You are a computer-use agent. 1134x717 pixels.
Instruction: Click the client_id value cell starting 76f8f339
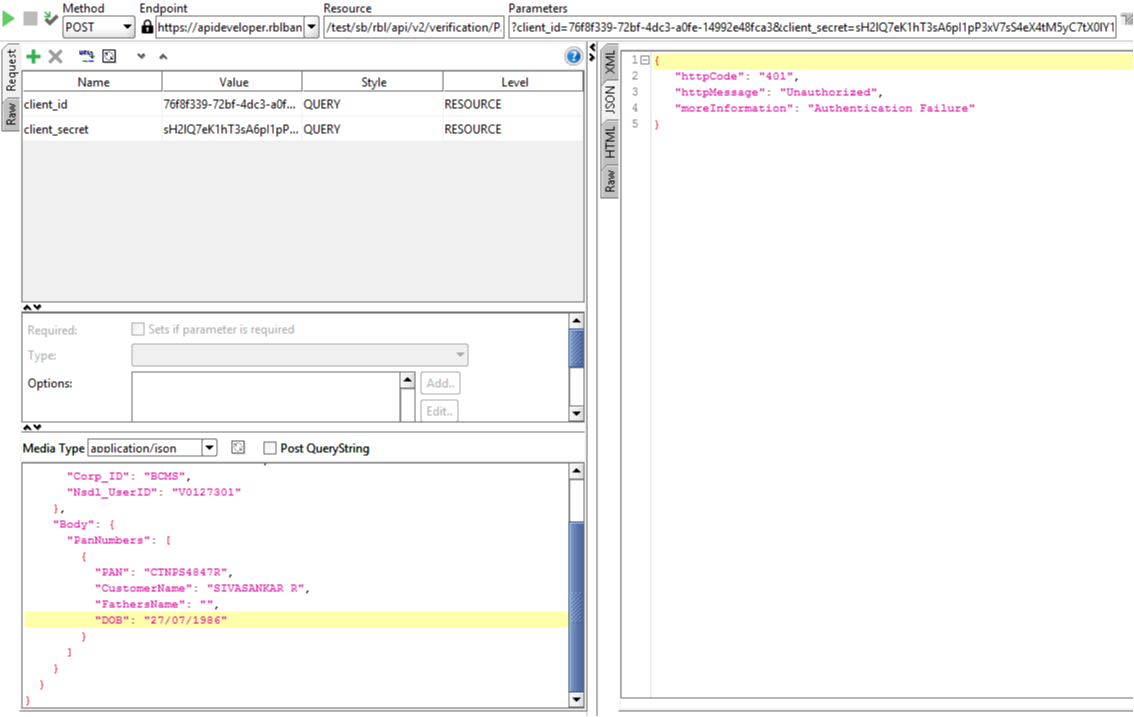tap(233, 104)
